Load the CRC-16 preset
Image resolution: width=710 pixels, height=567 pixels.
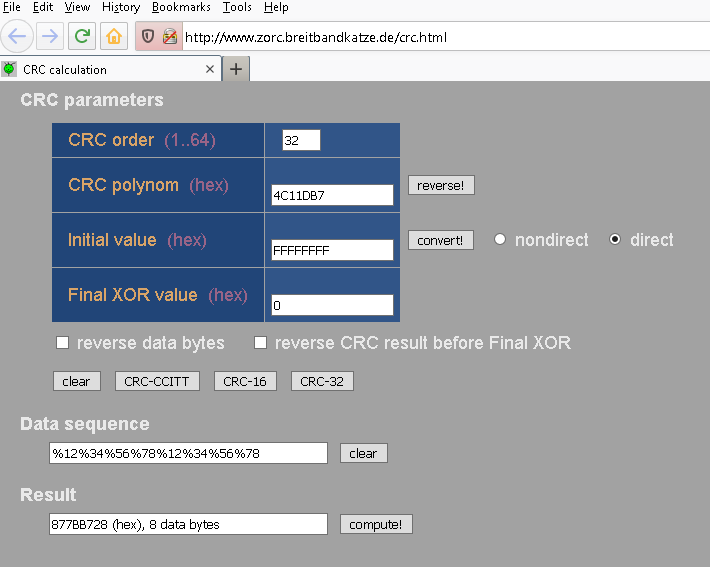(x=245, y=381)
